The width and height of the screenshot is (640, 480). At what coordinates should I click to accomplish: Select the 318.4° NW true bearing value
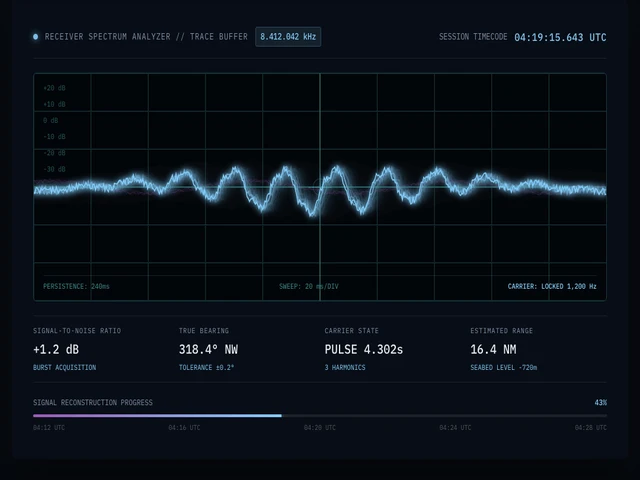[208, 349]
